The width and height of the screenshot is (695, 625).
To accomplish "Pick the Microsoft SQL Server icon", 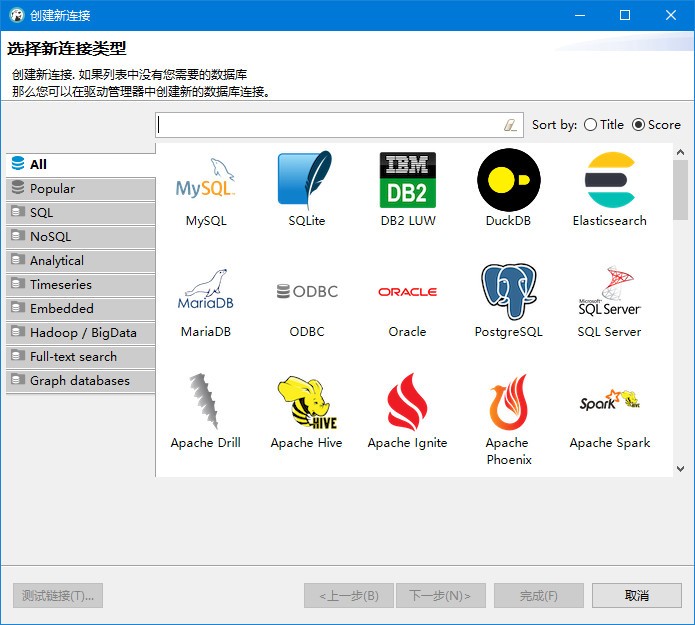I will coord(610,290).
